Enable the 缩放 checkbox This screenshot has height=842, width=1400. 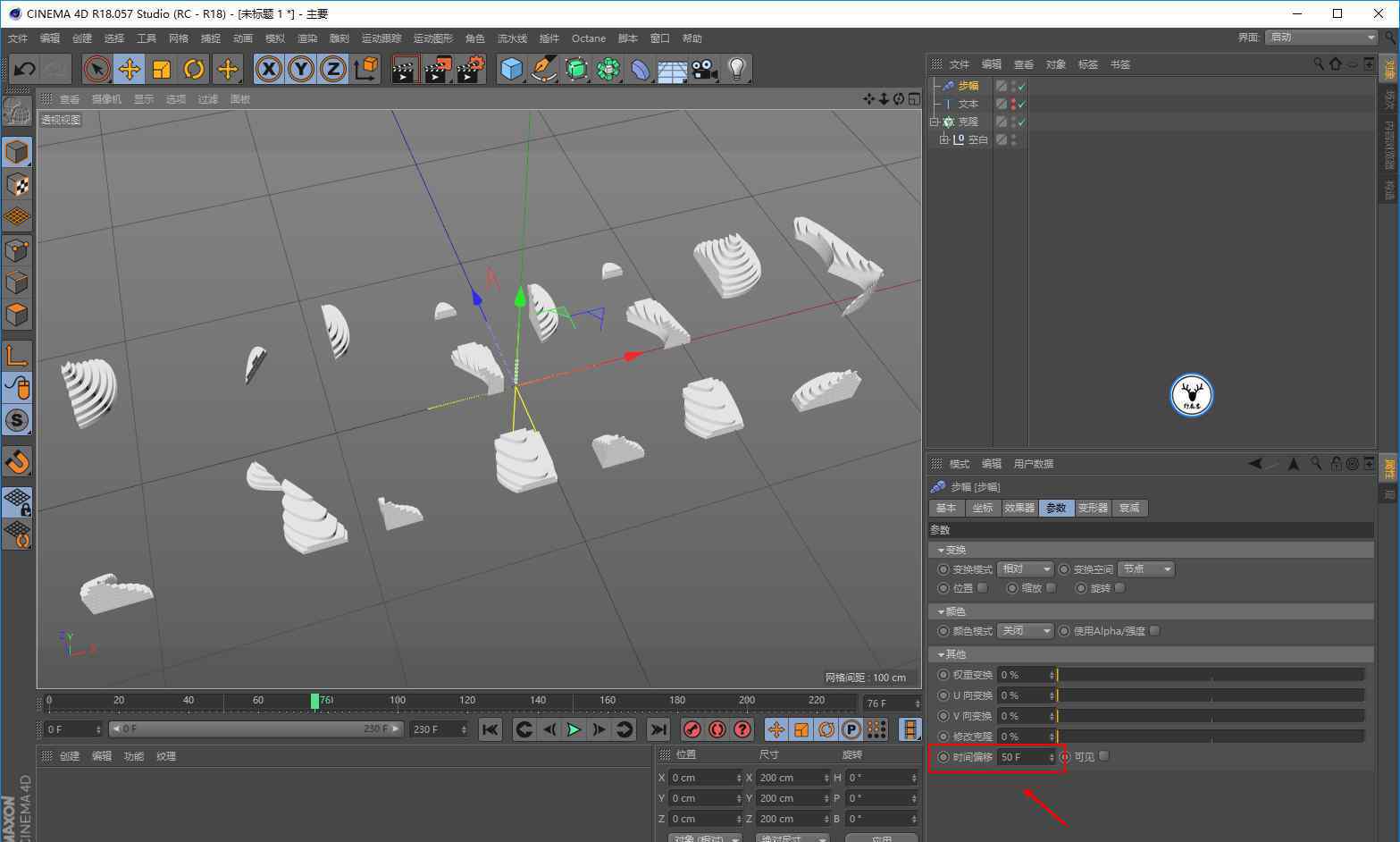coord(1052,588)
